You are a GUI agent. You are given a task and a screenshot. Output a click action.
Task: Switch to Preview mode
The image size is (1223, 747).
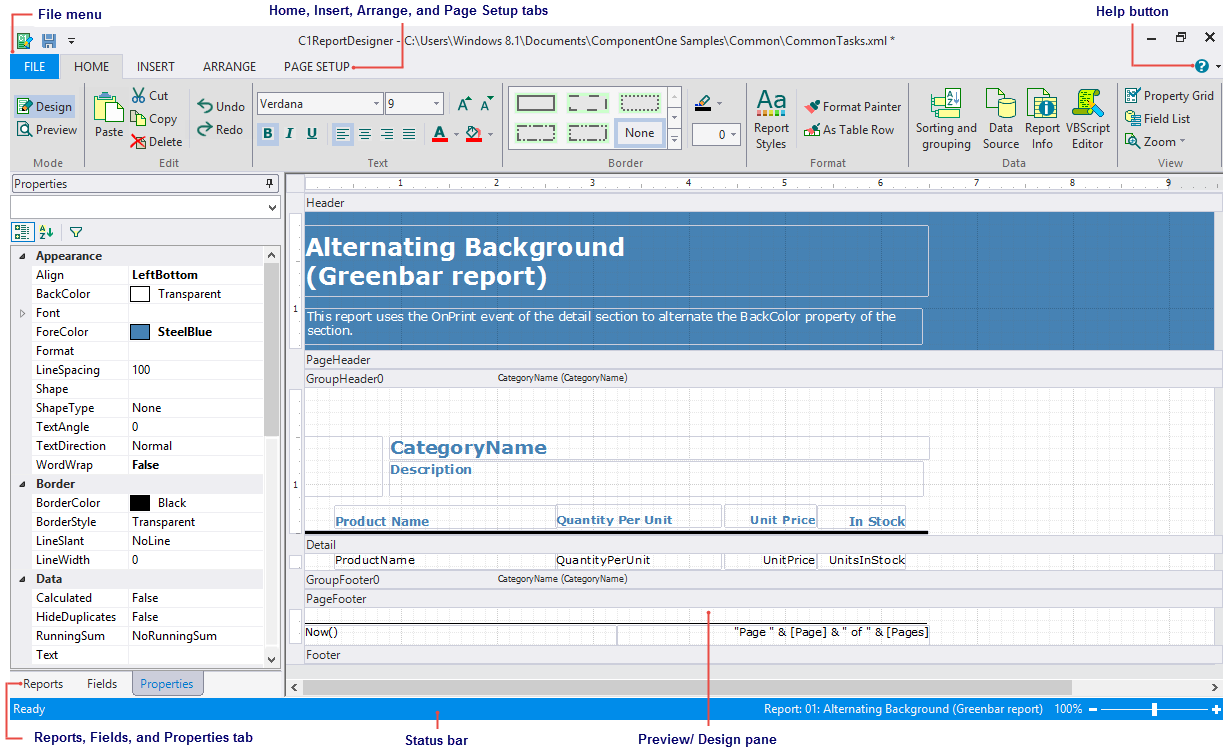coord(47,130)
